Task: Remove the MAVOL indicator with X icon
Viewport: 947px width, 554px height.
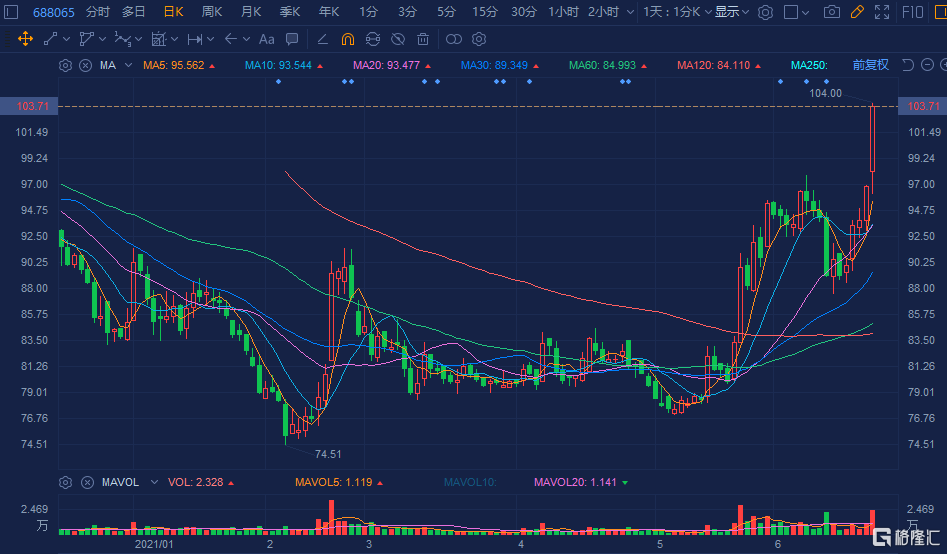Action: 88,482
